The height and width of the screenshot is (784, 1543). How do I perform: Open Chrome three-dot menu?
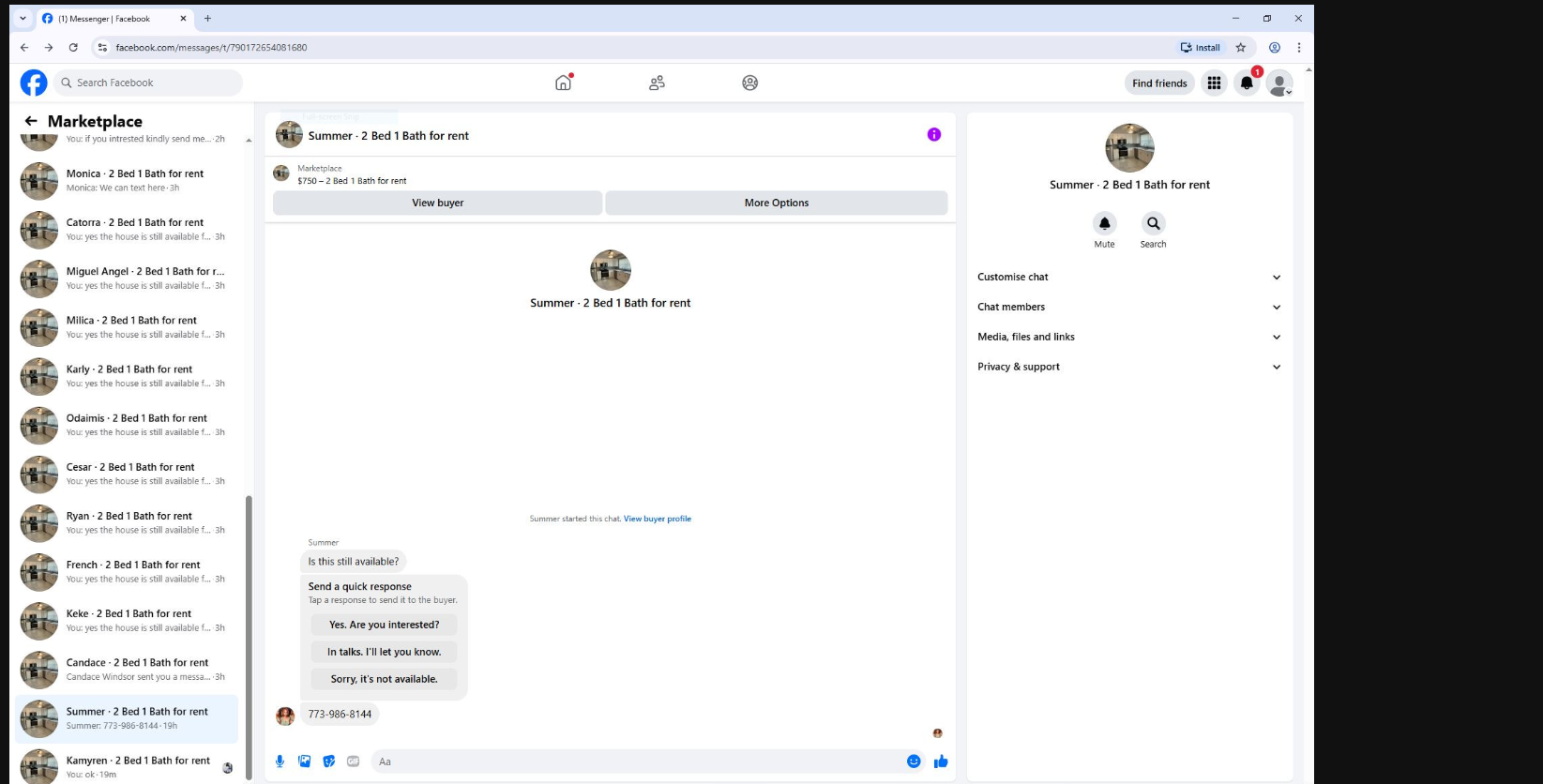pyautogui.click(x=1299, y=47)
